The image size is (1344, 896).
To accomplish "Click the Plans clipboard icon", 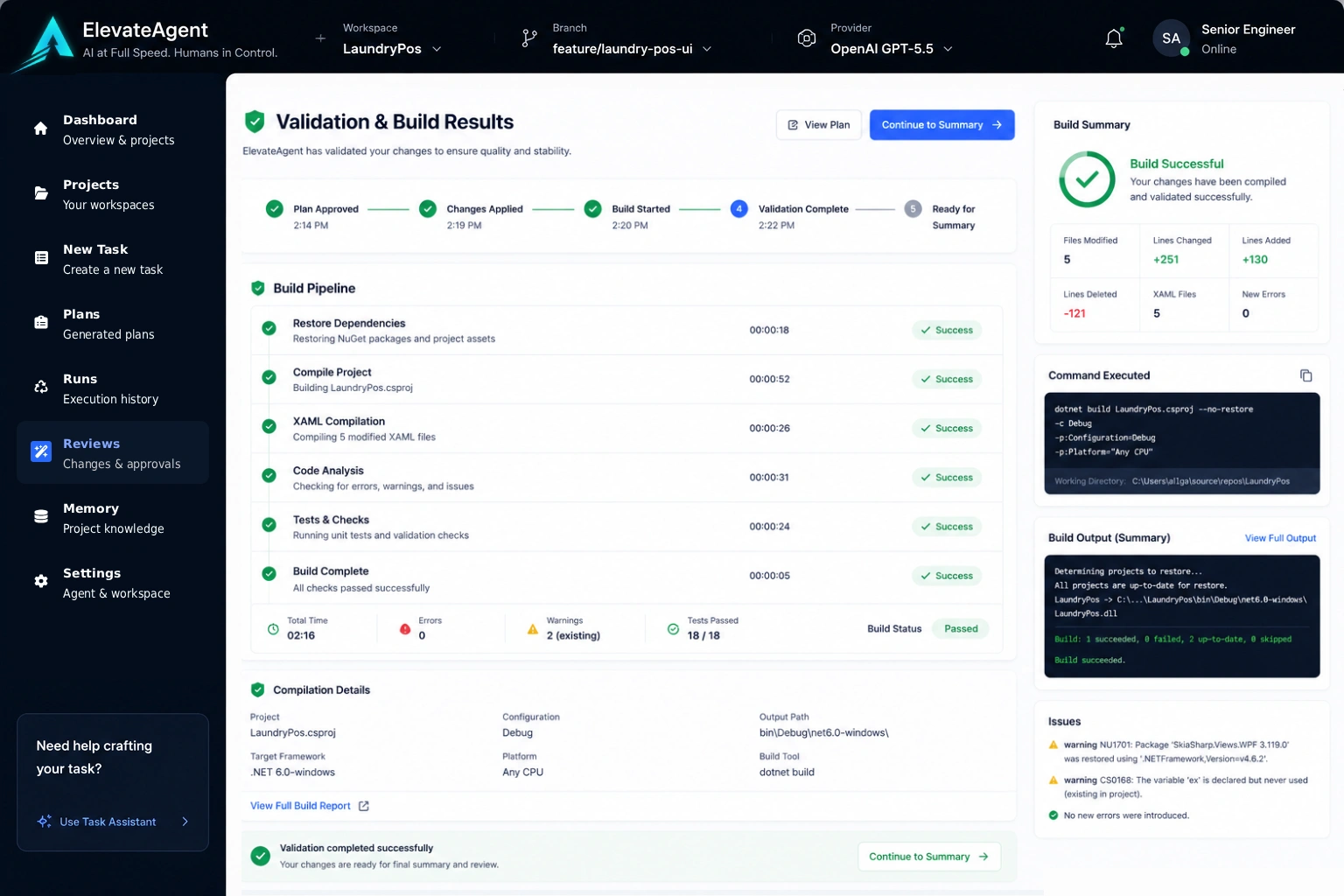I will pos(40,323).
